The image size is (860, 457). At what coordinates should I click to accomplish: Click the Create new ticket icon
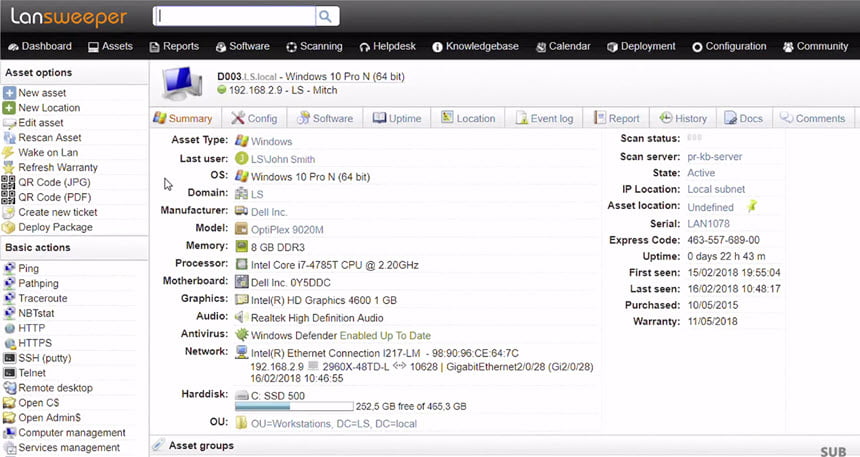click(x=9, y=212)
